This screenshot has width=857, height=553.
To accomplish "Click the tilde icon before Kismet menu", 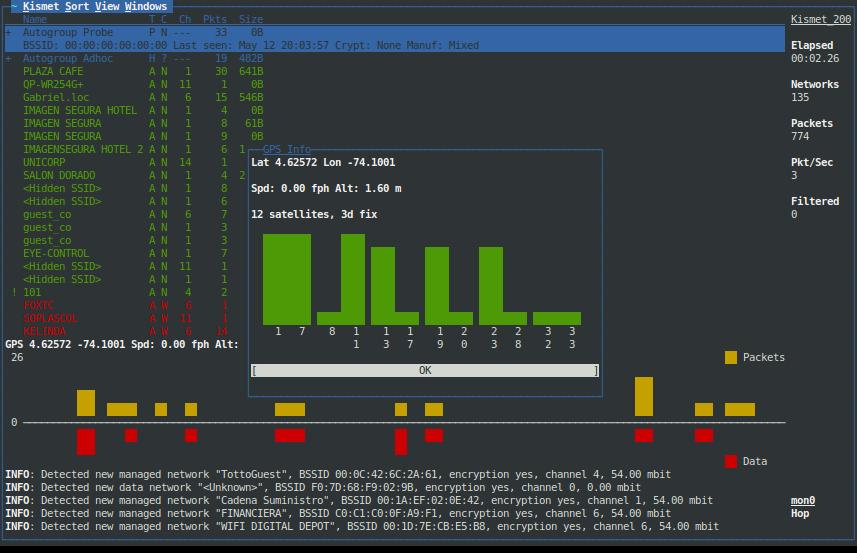I will click(14, 6).
